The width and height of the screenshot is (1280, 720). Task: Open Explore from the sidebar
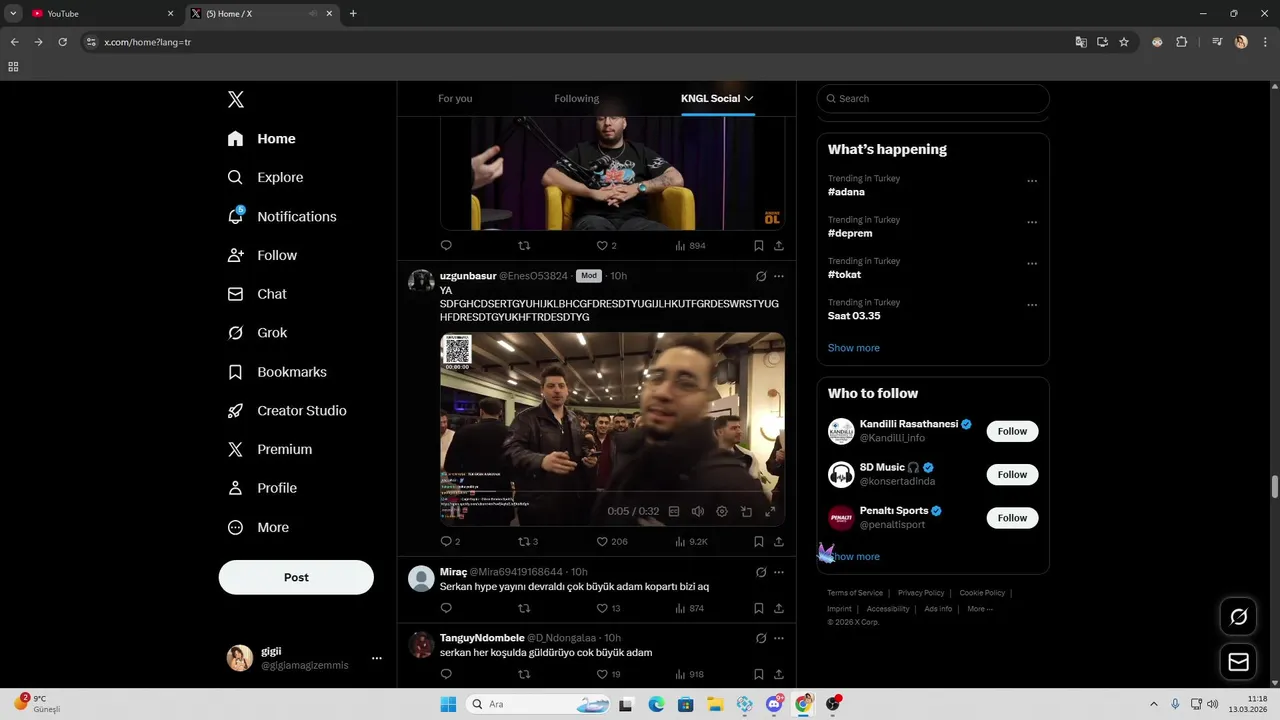(266, 177)
